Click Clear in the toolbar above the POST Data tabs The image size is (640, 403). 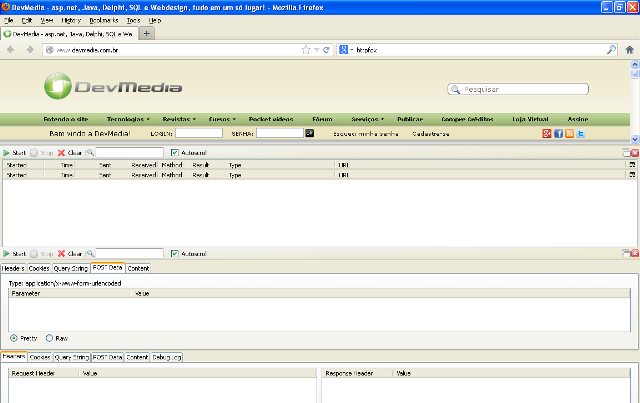coord(69,254)
